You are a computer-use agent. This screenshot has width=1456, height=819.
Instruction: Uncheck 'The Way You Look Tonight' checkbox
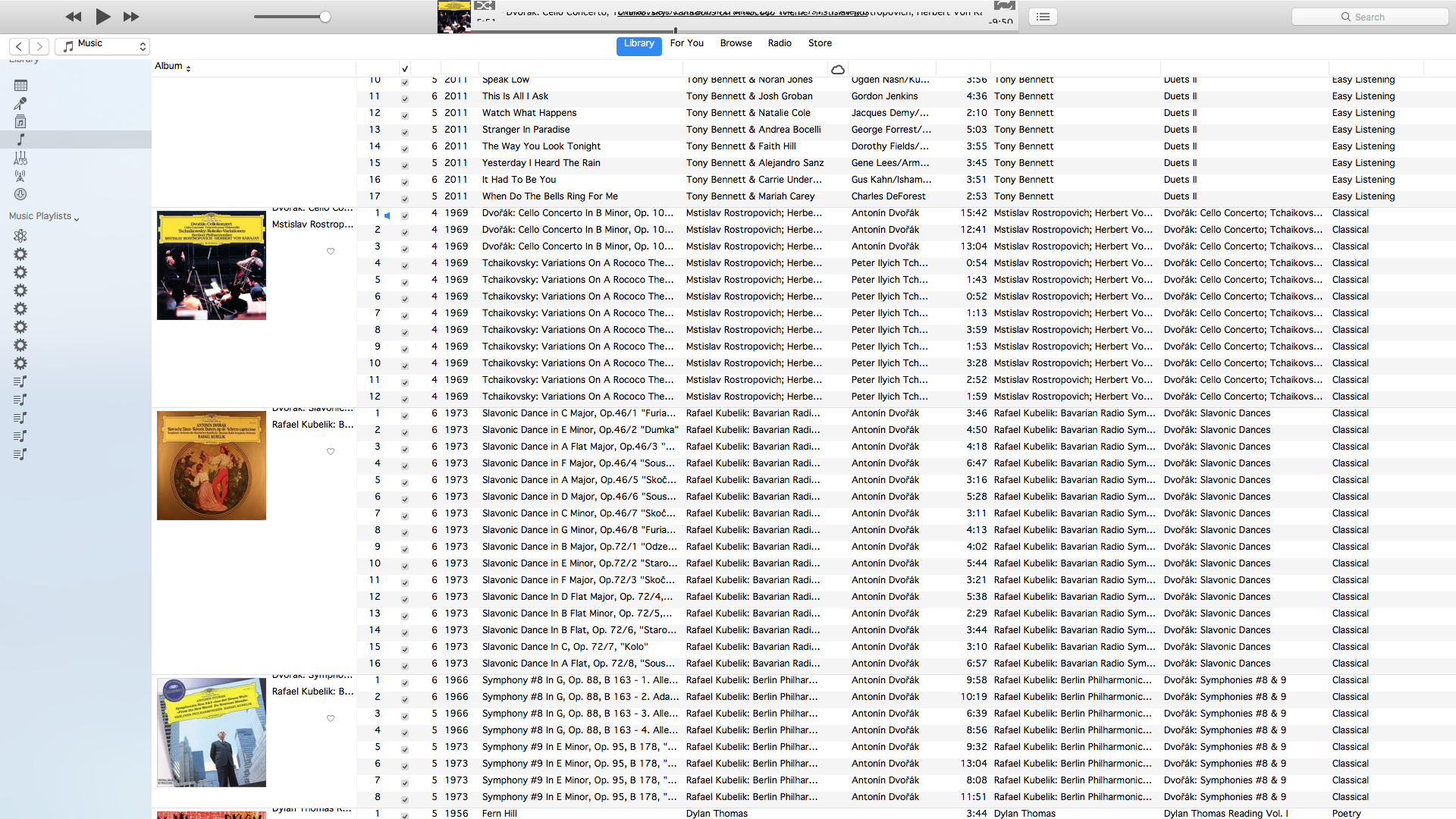[405, 149]
